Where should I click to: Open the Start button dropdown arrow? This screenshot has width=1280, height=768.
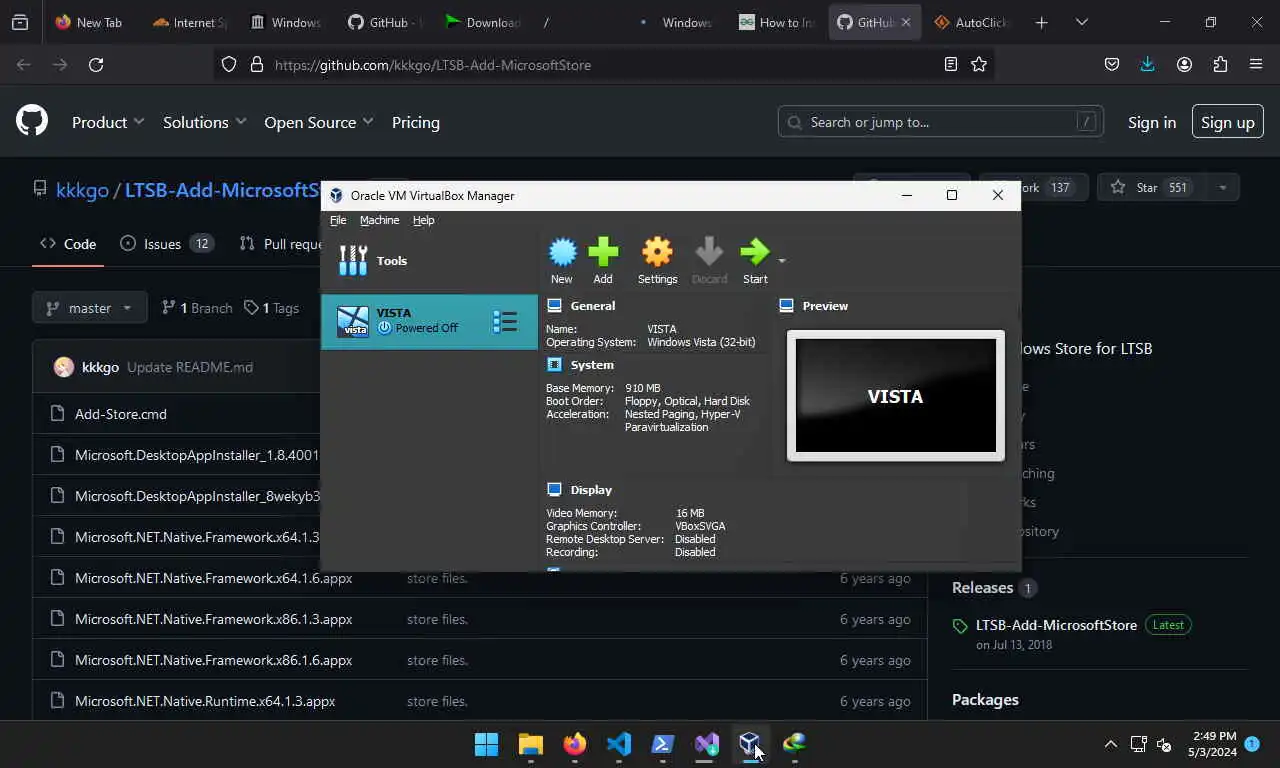[782, 261]
